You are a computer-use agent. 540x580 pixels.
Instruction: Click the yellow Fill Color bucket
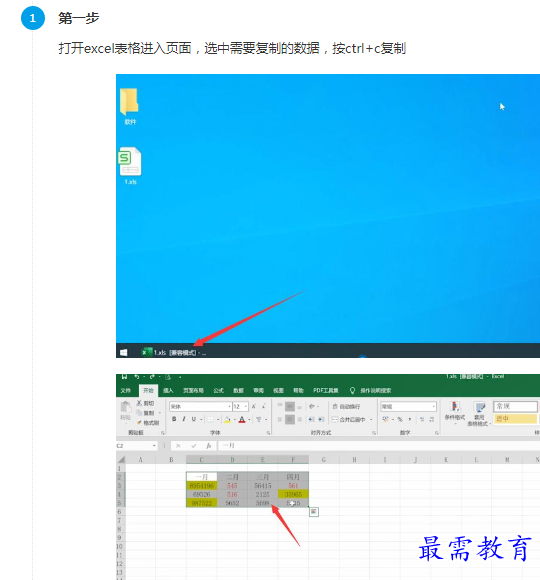(227, 419)
